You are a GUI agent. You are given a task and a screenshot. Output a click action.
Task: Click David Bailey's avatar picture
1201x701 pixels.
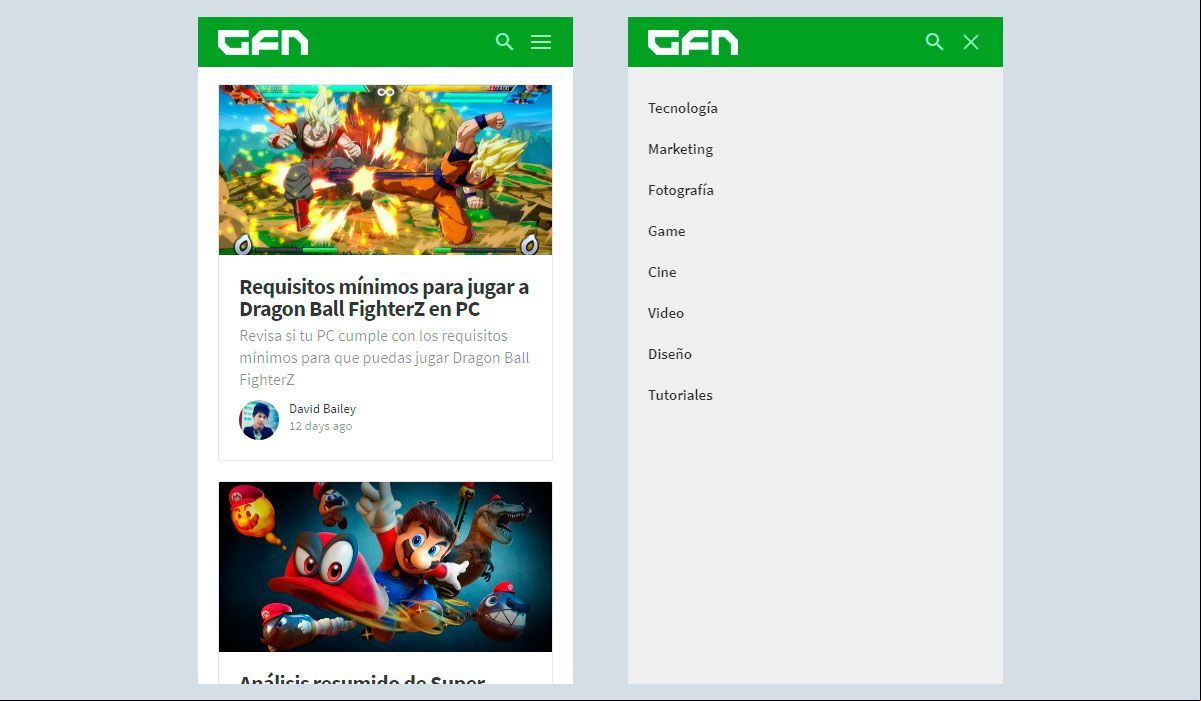259,420
